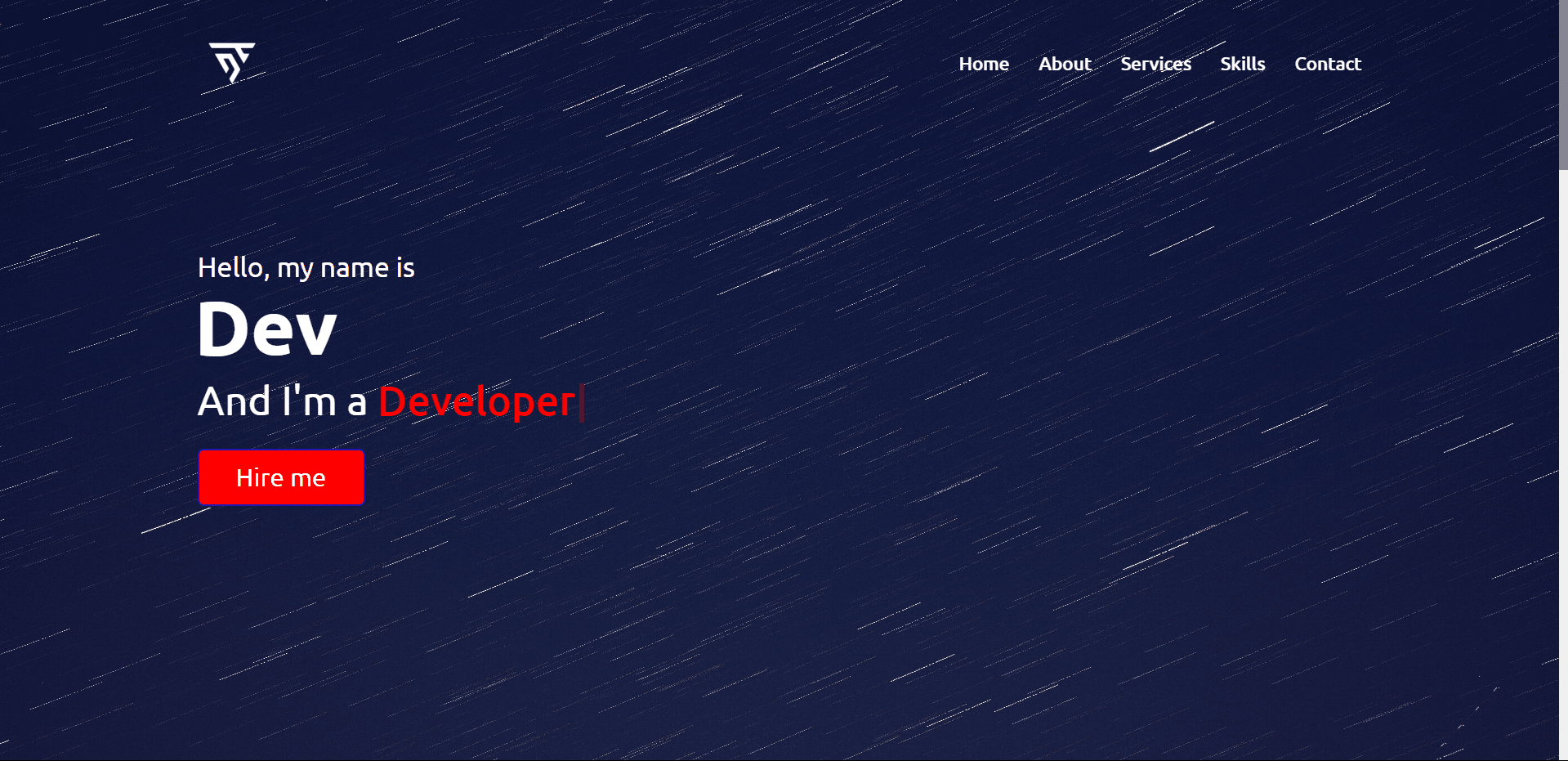
Task: Open the Contact nav link
Action: point(1327,64)
